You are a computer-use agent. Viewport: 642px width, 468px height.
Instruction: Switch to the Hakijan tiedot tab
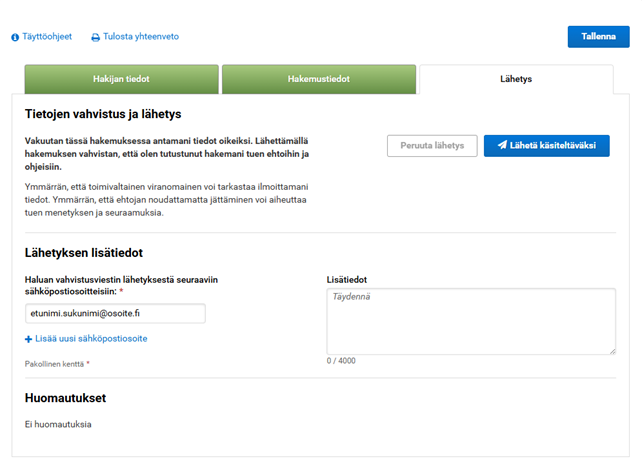pos(121,79)
